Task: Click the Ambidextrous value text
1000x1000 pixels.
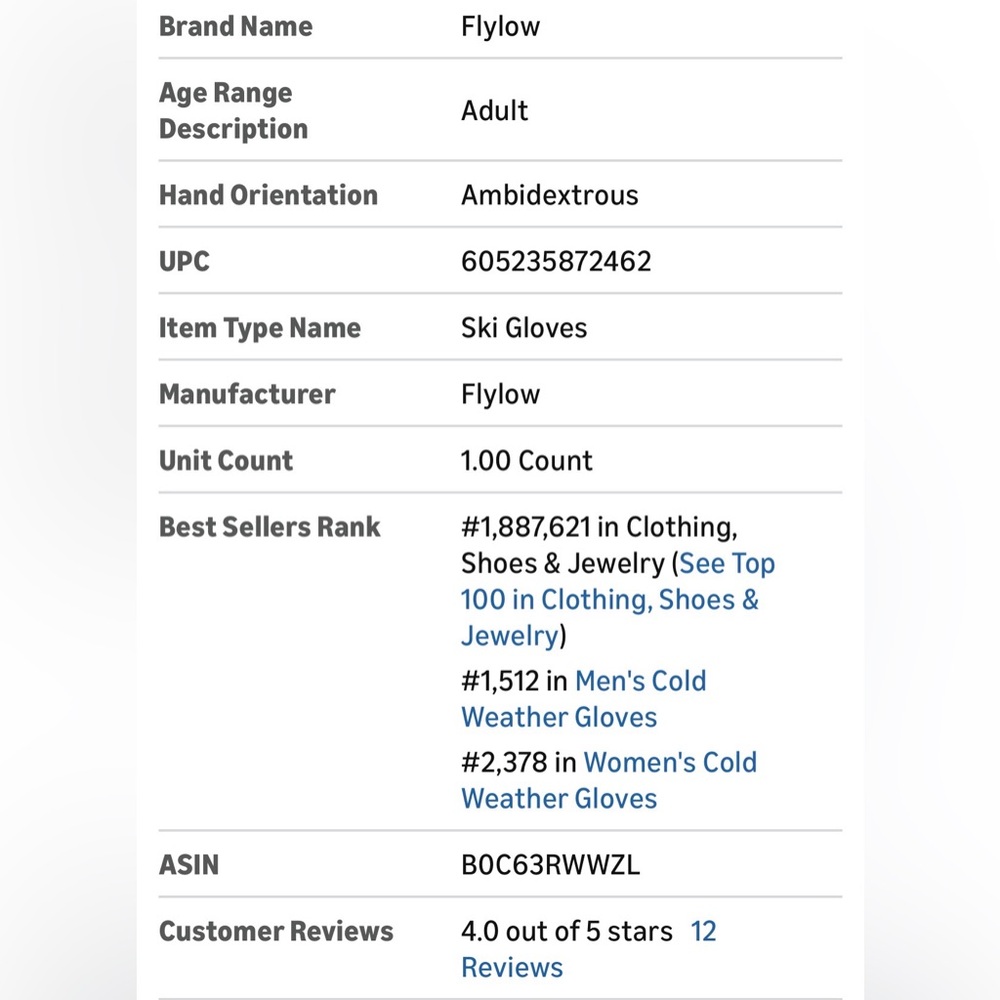Action: (550, 195)
